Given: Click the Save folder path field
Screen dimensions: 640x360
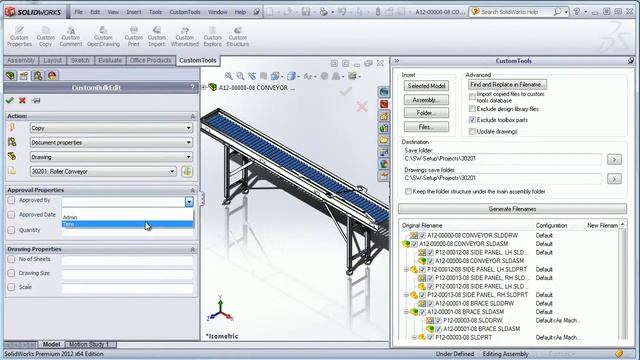Looking at the screenshot, I should (502, 158).
